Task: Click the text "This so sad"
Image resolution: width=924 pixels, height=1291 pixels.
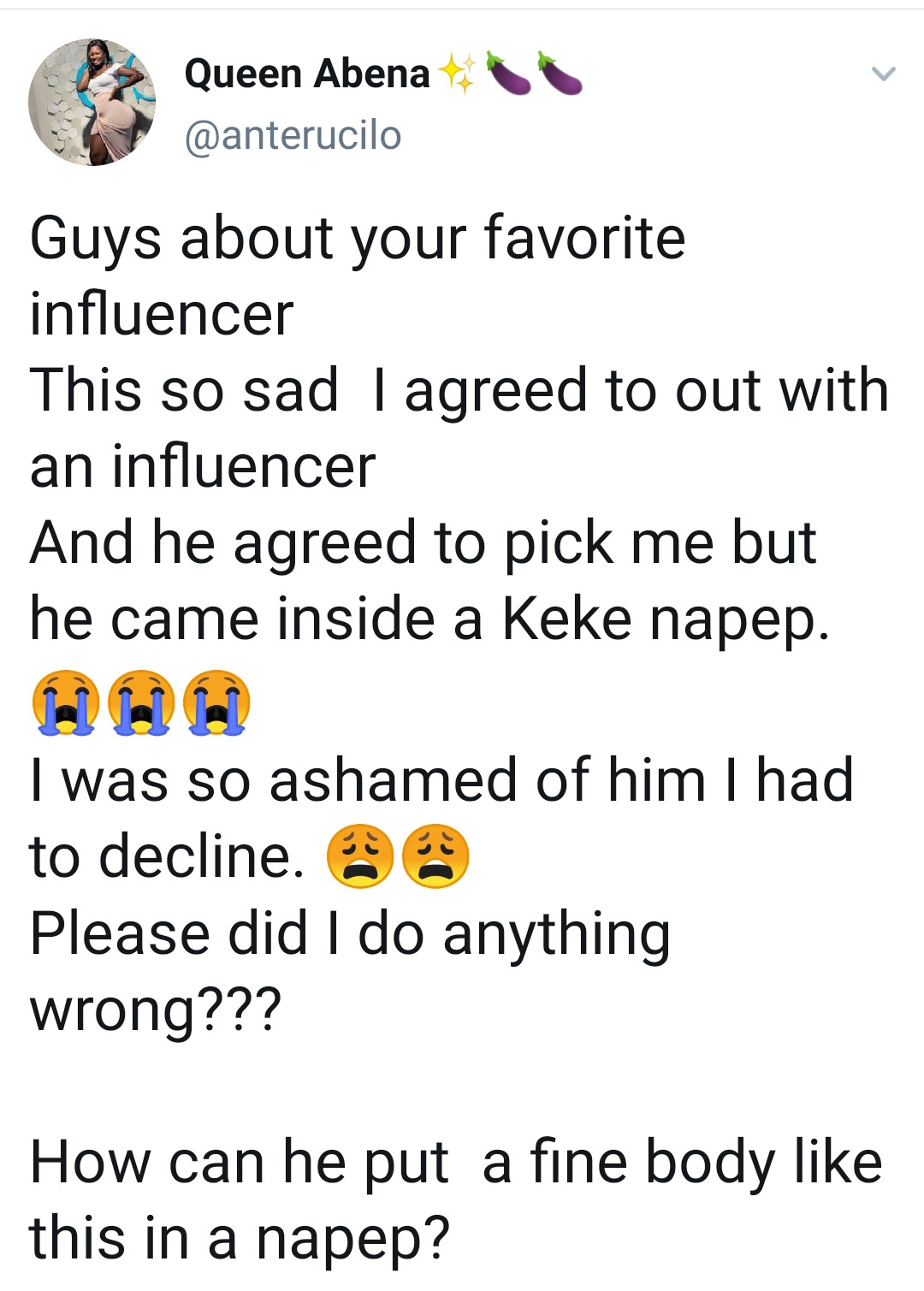Action: (x=184, y=391)
